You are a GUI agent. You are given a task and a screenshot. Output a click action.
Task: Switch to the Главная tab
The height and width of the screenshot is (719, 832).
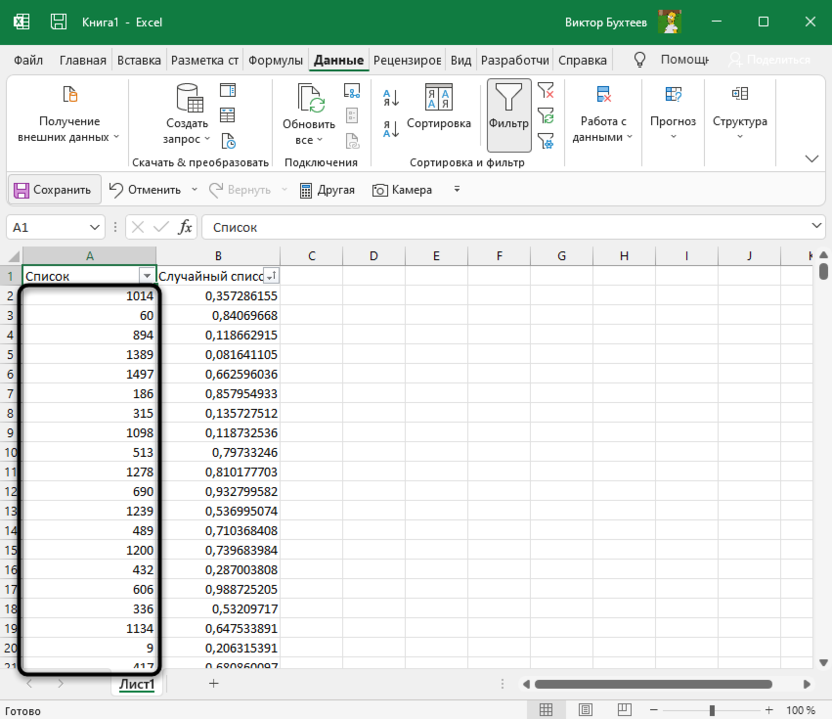pos(82,60)
